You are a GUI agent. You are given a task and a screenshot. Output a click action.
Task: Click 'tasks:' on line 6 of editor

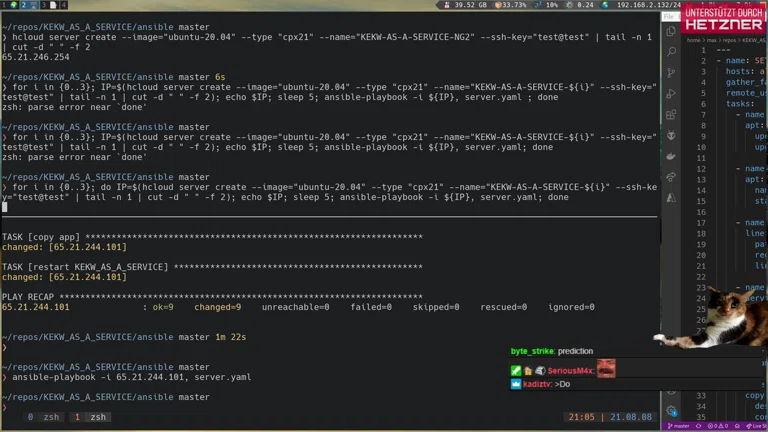741,104
